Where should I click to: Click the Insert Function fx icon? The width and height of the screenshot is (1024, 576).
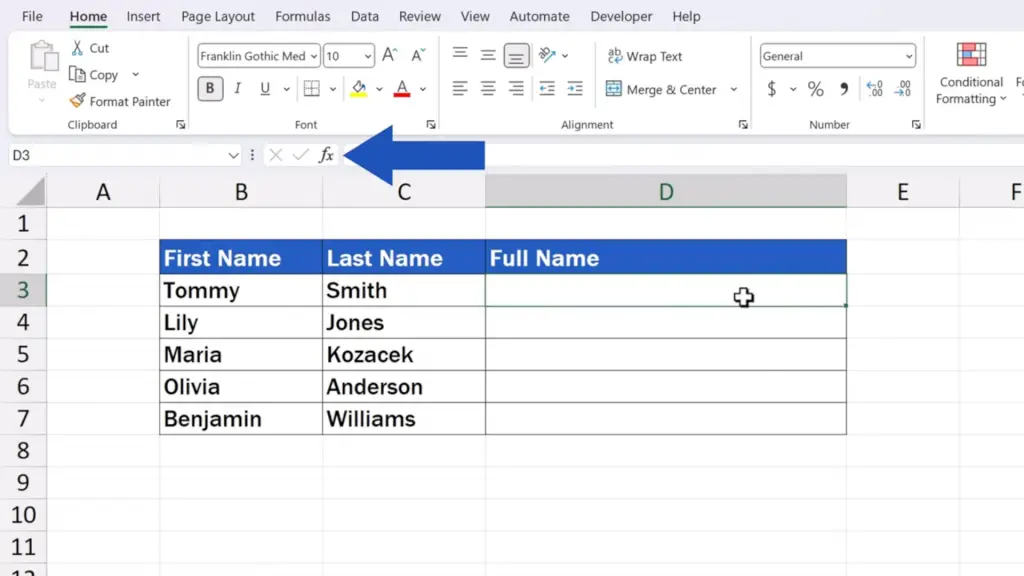(x=326, y=155)
